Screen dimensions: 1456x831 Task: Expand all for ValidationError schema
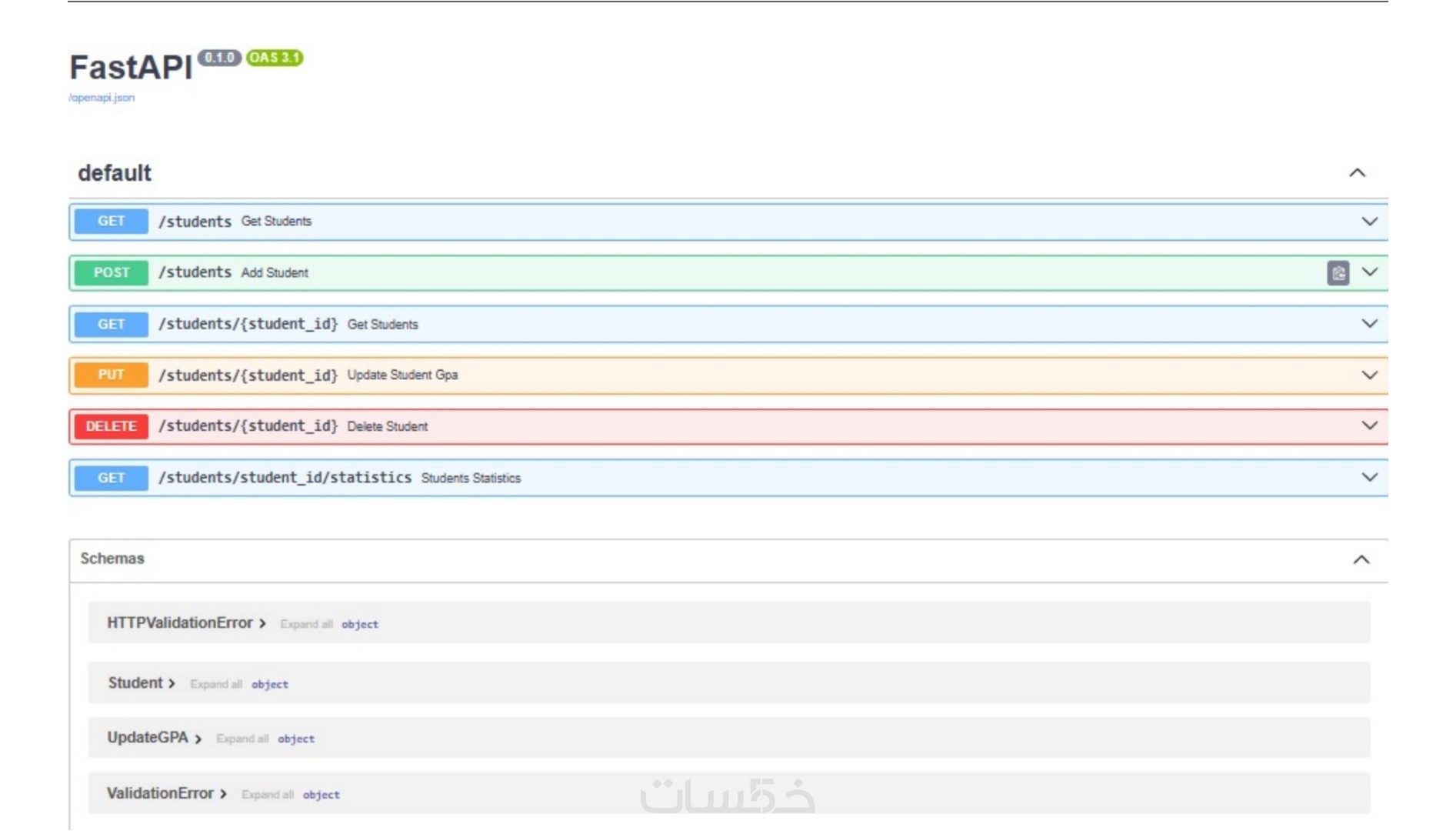coord(268,795)
